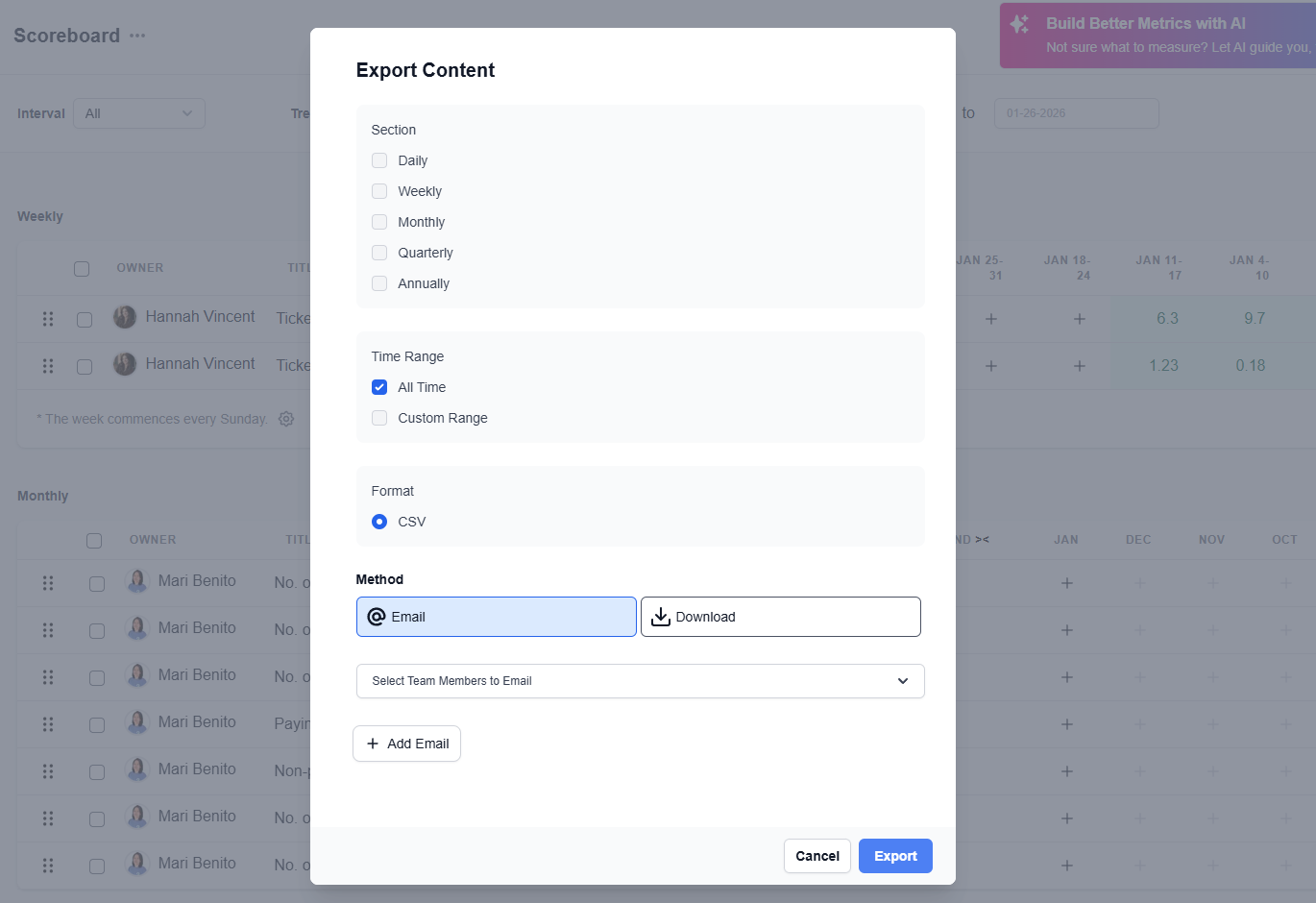Click plus icon under JAN 25-31 second row
The width and height of the screenshot is (1316, 903).
point(991,366)
